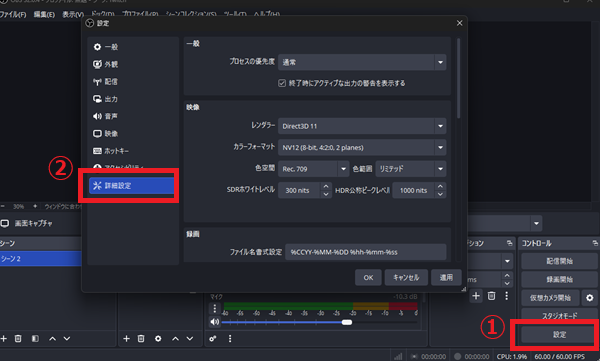Open the ホットキー settings category
Screen dimensions: 600x361
click(x=133, y=151)
